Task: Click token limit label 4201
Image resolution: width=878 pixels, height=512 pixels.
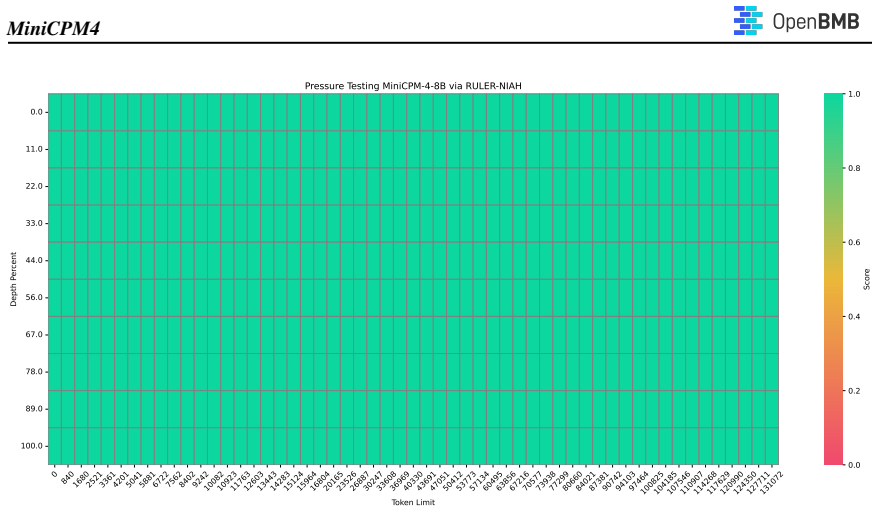Action: click(119, 478)
